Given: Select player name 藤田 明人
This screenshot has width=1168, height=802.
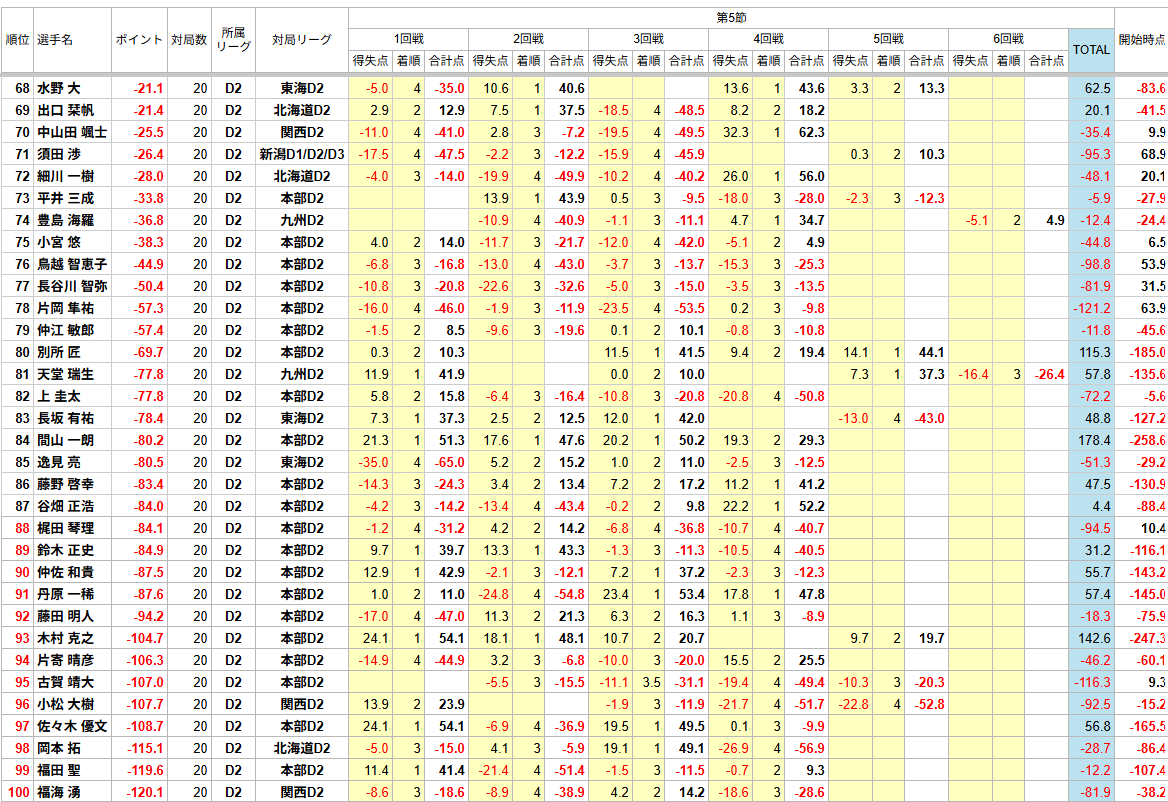Looking at the screenshot, I should coord(66,616).
